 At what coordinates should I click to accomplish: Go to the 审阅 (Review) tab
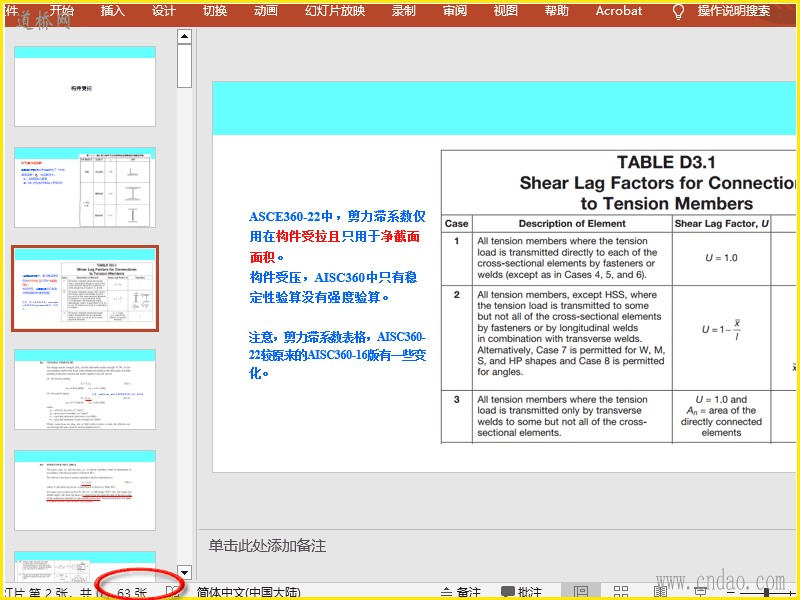click(454, 11)
